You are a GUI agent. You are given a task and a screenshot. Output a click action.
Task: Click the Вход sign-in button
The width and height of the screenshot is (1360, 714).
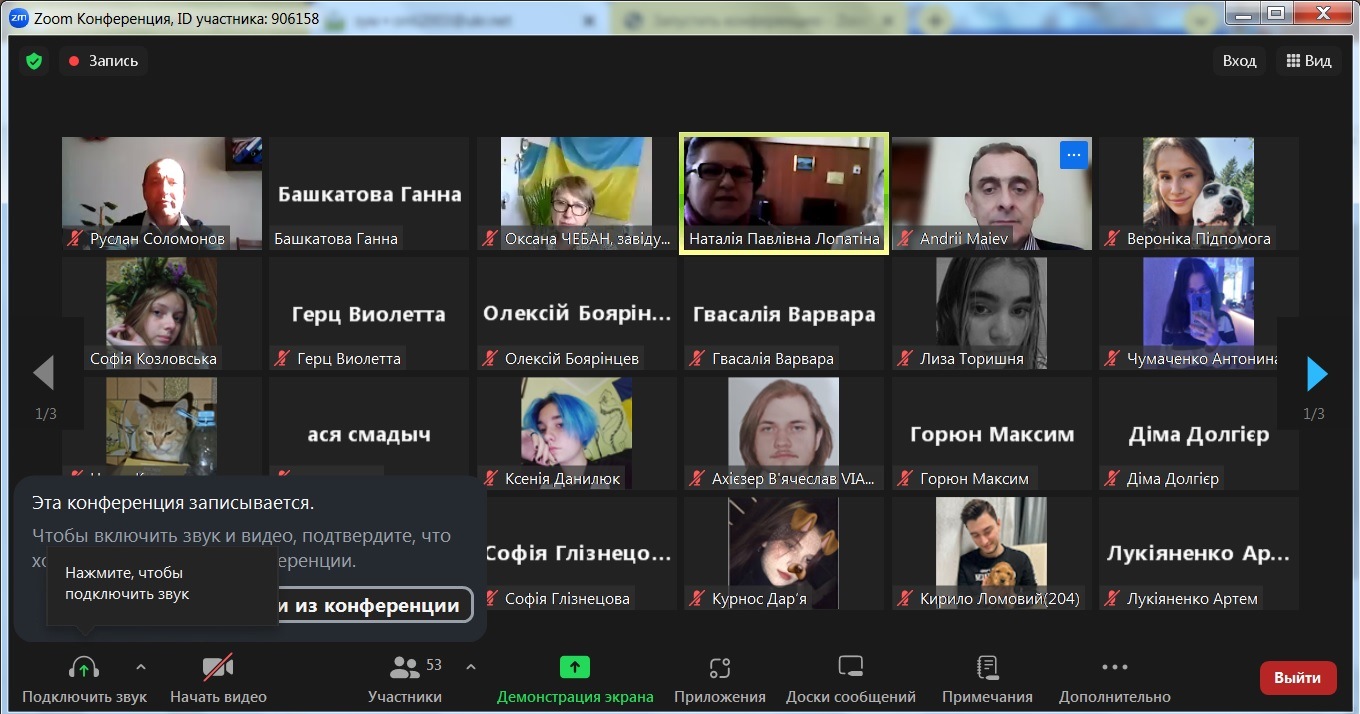coord(1239,61)
